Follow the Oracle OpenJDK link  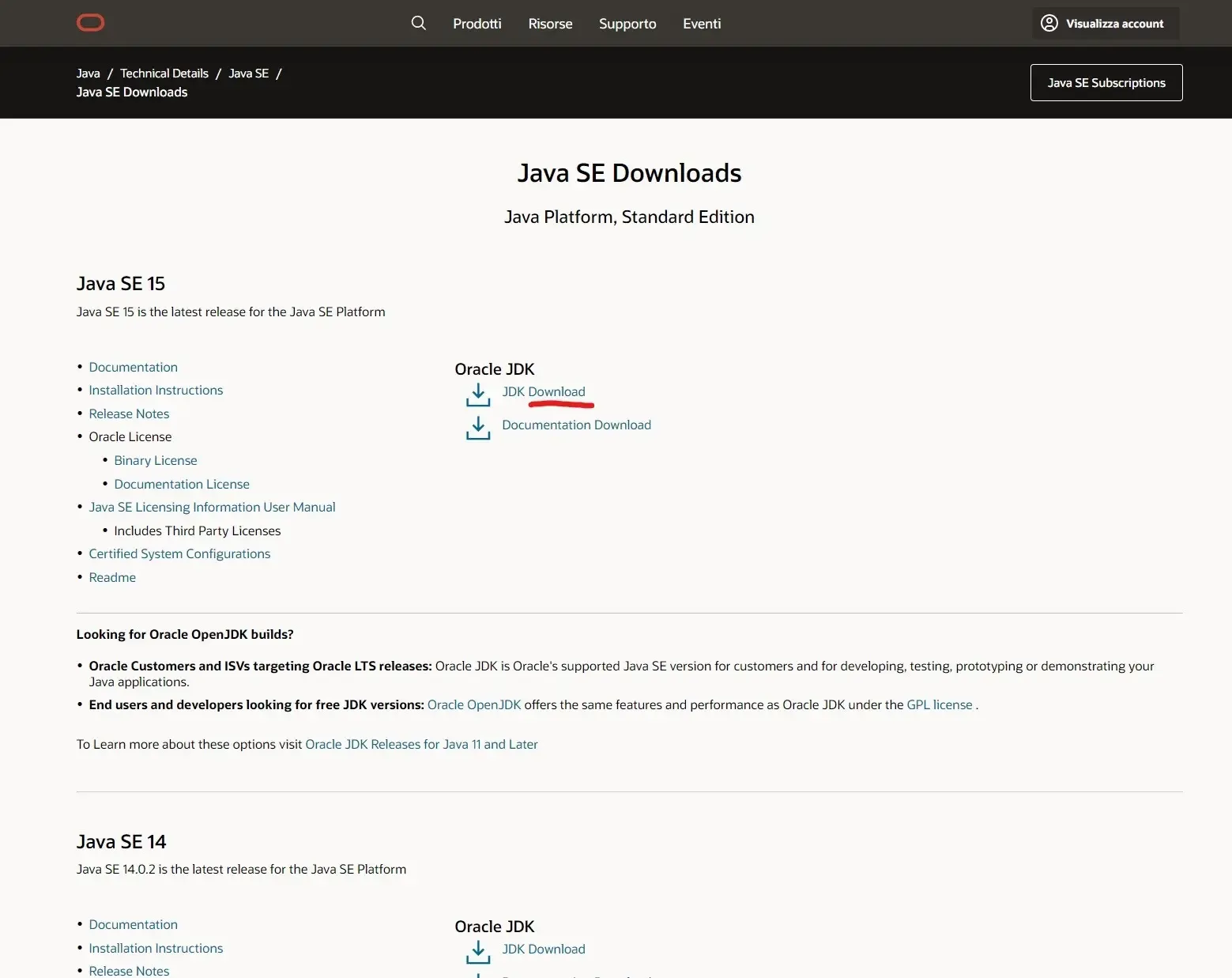tap(474, 705)
